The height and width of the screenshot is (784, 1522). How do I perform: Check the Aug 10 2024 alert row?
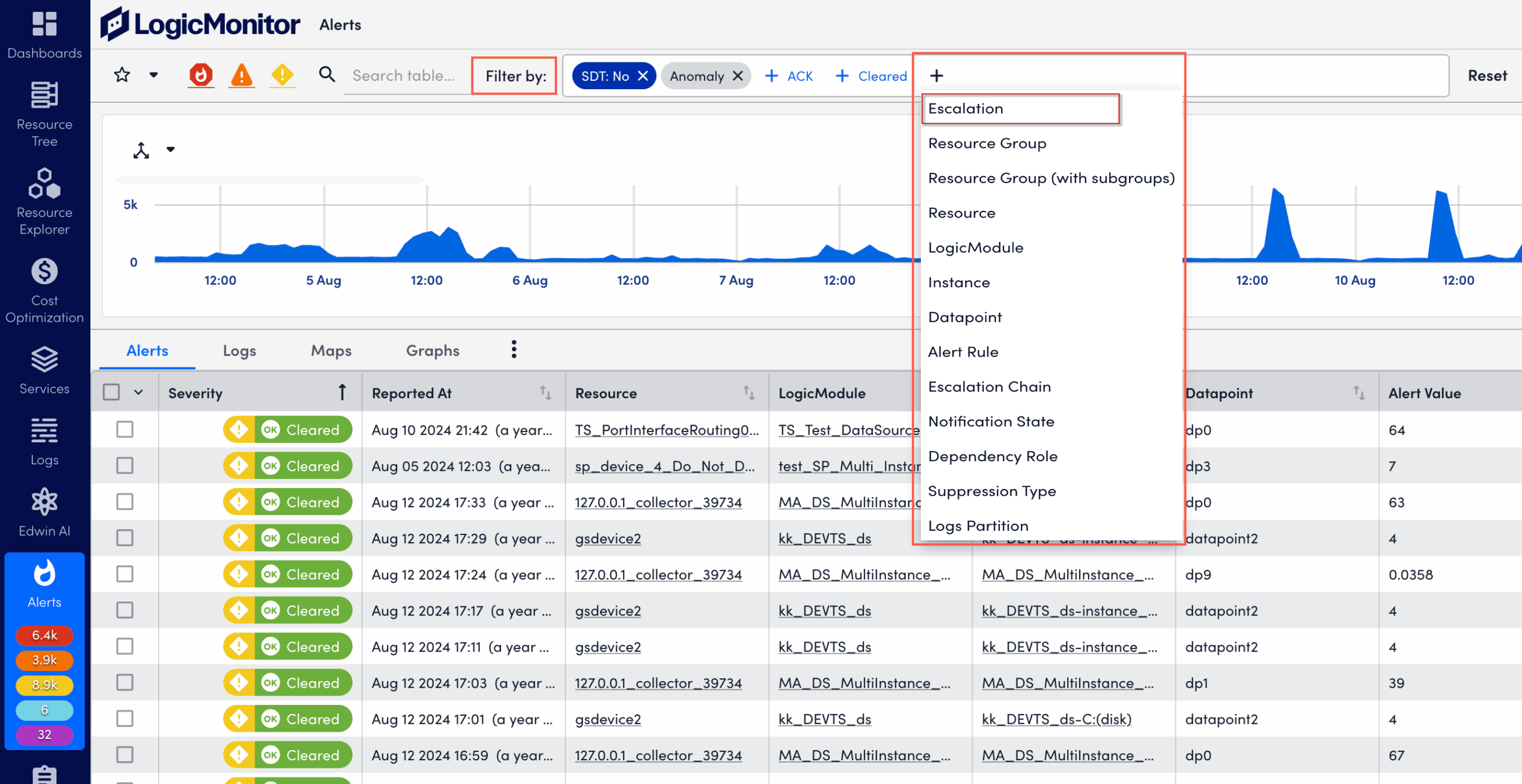click(125, 429)
